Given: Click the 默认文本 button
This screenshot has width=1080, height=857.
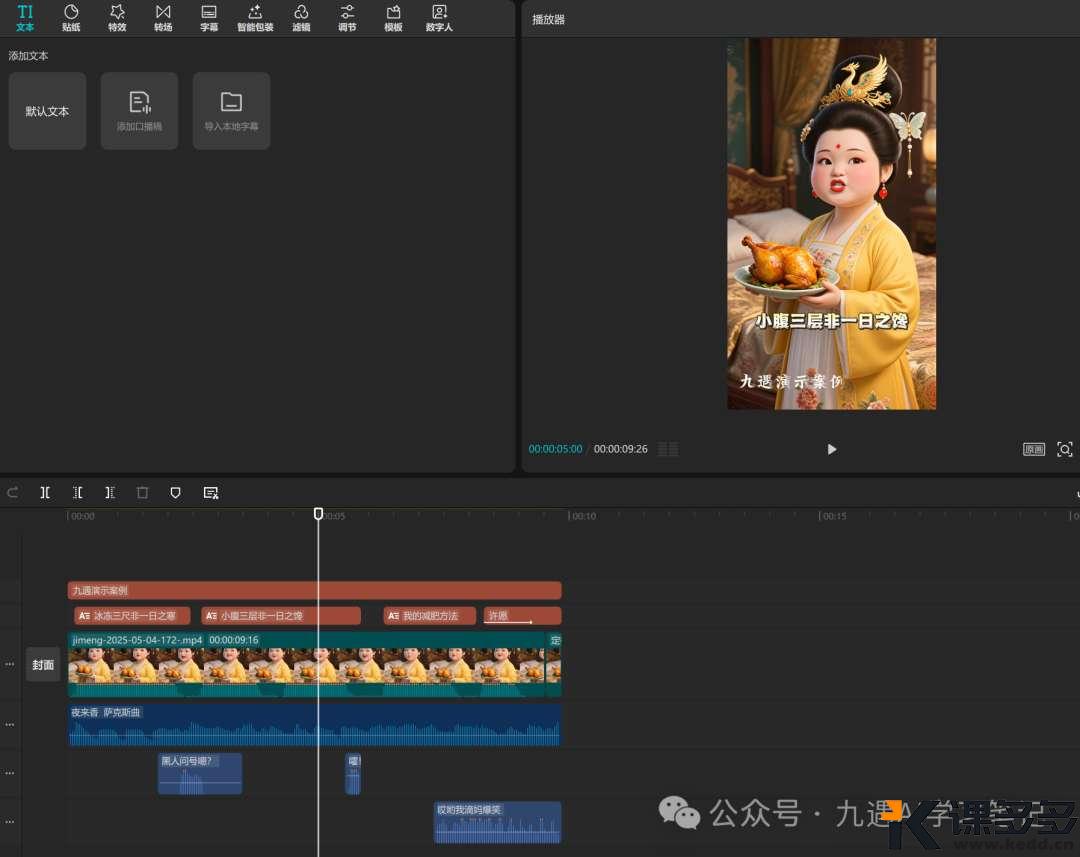Looking at the screenshot, I should [47, 110].
